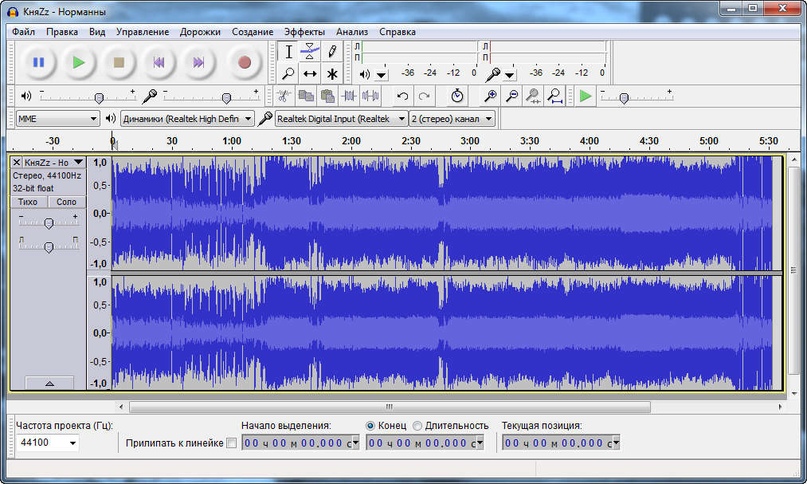Viewport: 807px width, 484px height.
Task: Select the Draw pencil tool
Action: tap(332, 51)
